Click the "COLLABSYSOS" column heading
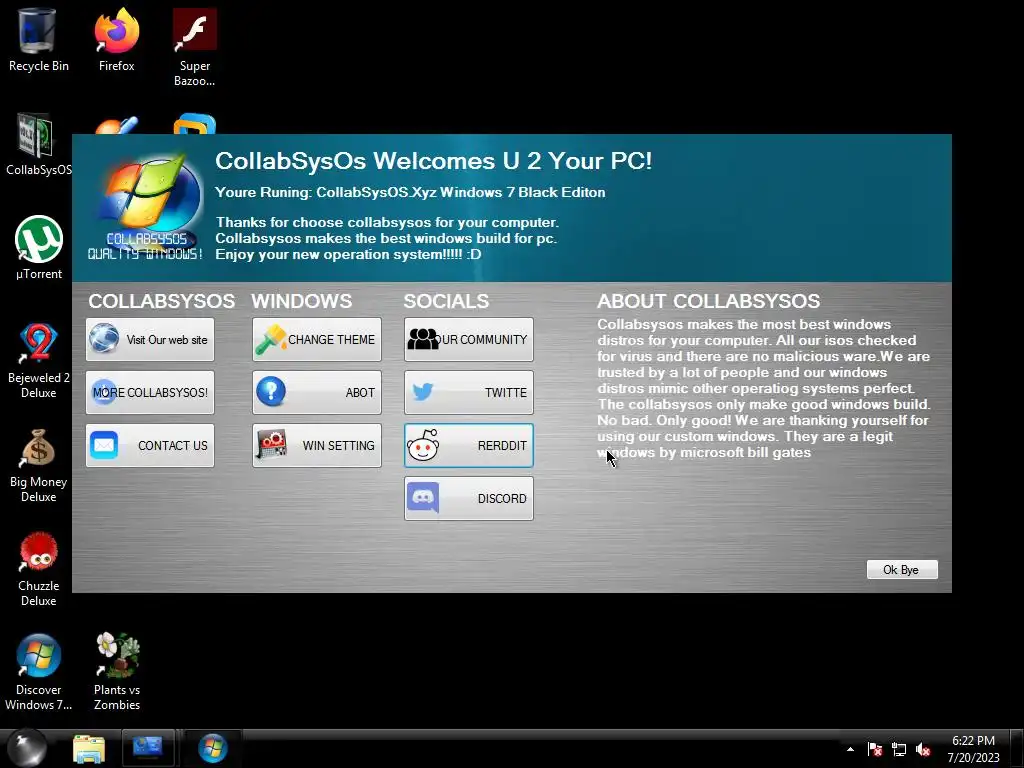The height and width of the screenshot is (768, 1024). click(x=161, y=301)
